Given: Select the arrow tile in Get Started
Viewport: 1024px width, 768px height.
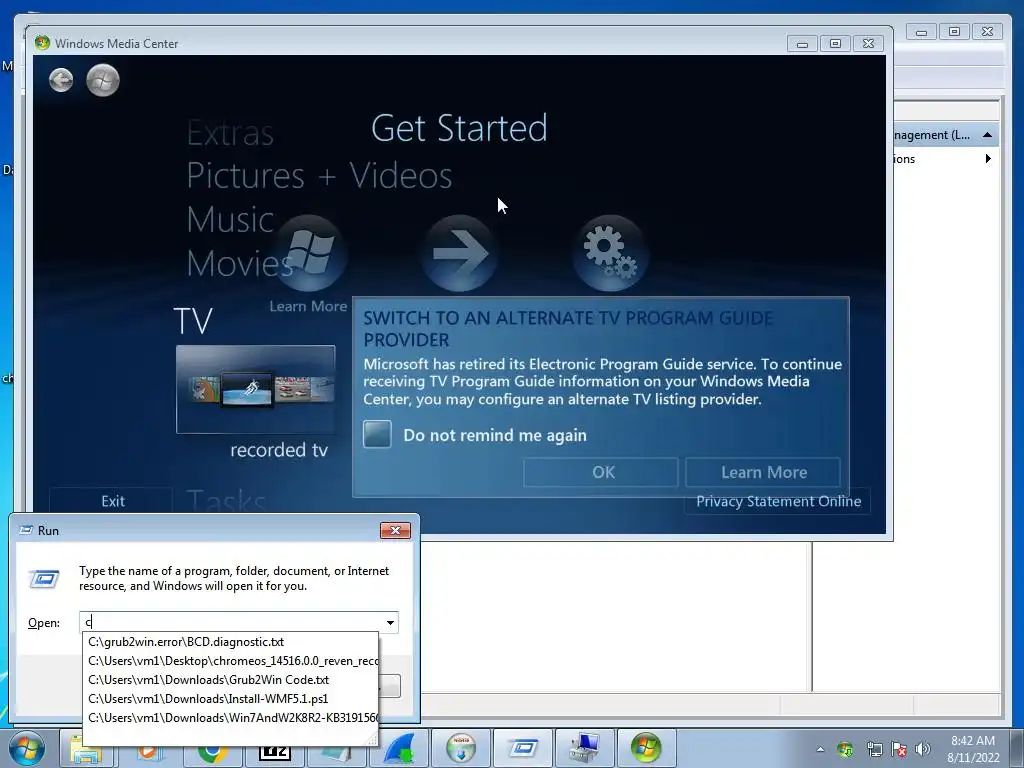Looking at the screenshot, I should point(460,253).
